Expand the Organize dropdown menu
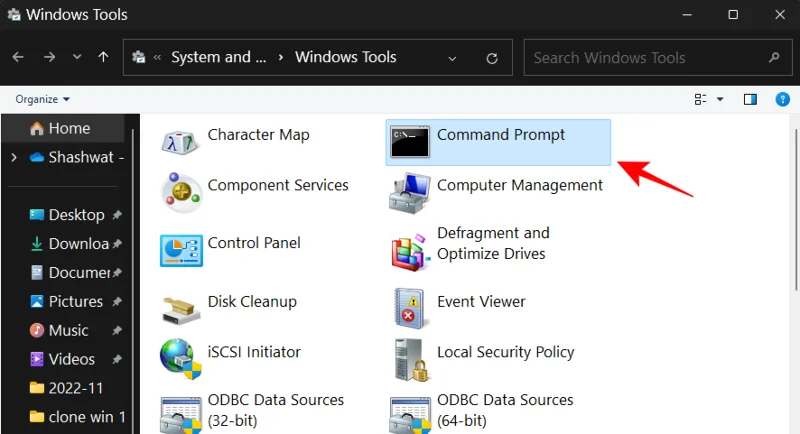Screen dimensions: 800x434 tap(43, 99)
